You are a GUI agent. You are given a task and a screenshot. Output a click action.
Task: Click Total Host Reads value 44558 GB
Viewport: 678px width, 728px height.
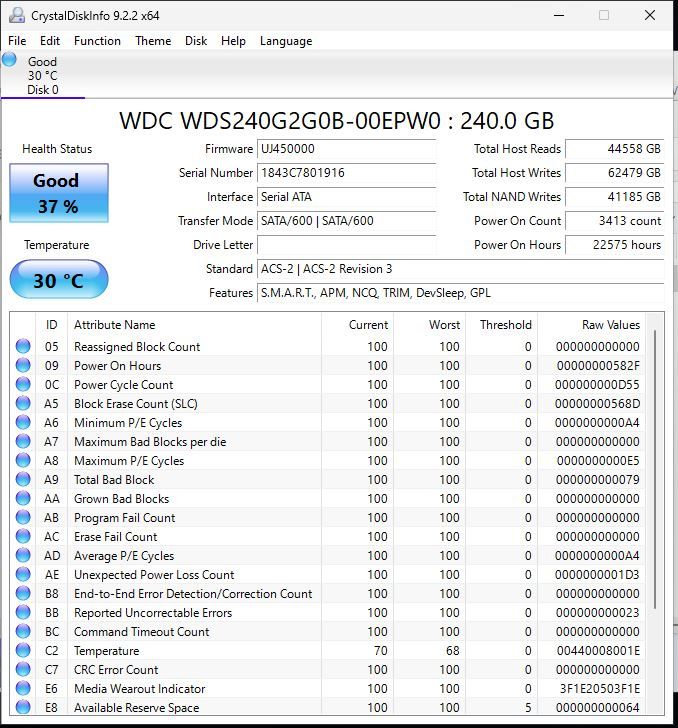coord(615,149)
